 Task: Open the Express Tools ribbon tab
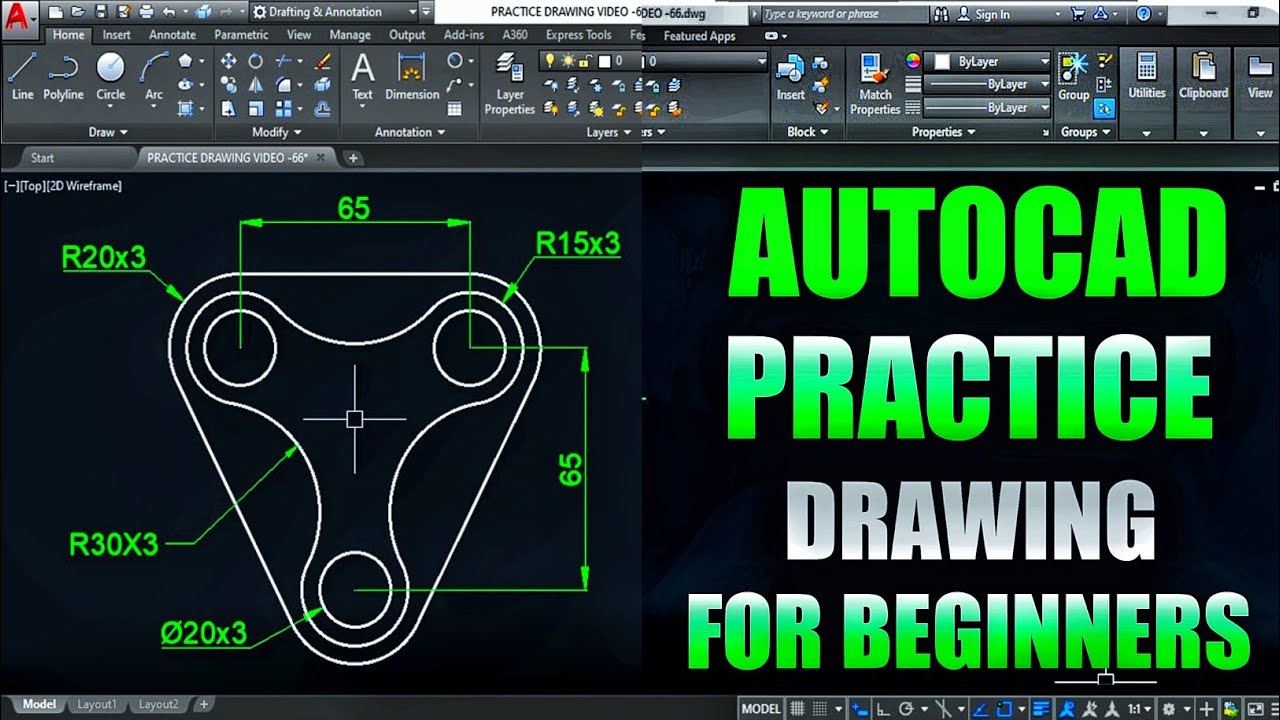pyautogui.click(x=578, y=35)
